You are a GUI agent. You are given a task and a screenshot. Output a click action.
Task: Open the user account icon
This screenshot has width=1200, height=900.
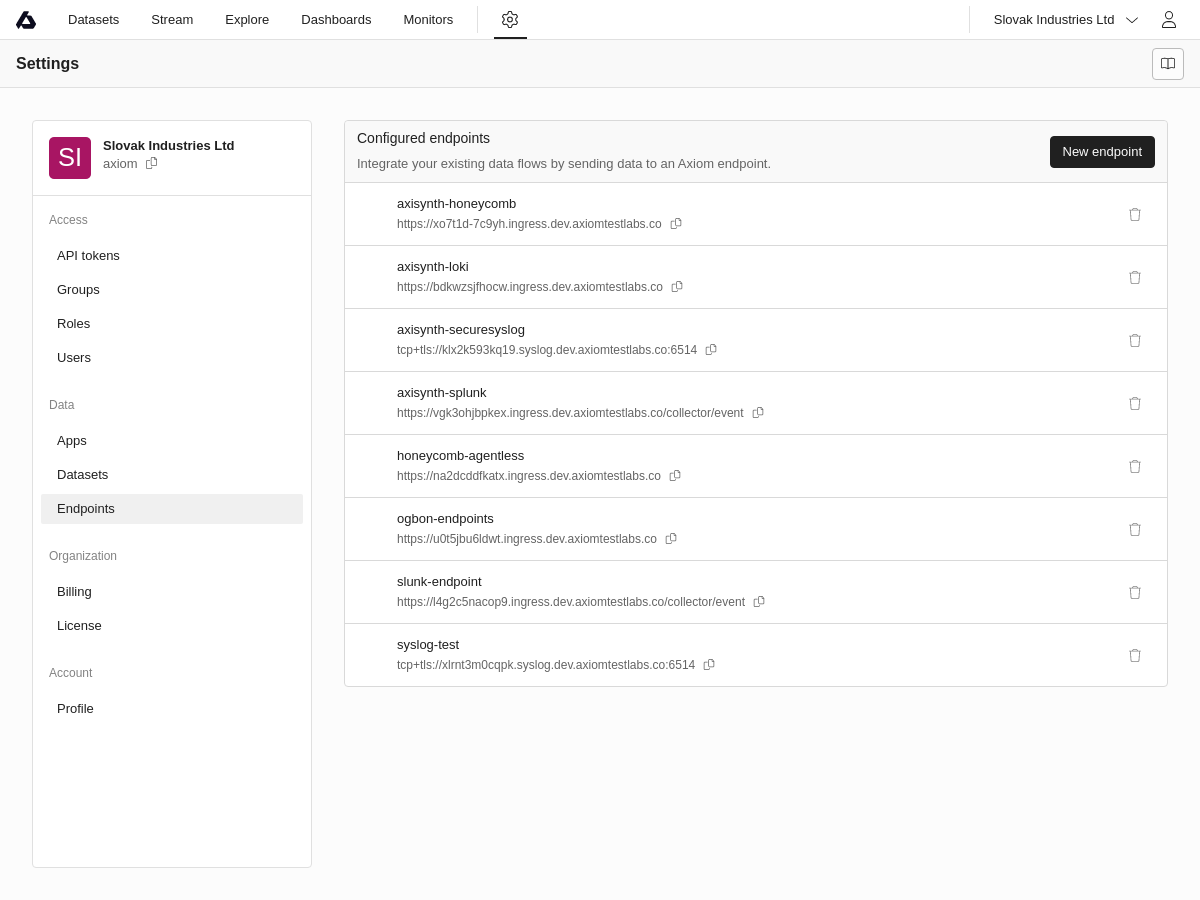pyautogui.click(x=1168, y=19)
